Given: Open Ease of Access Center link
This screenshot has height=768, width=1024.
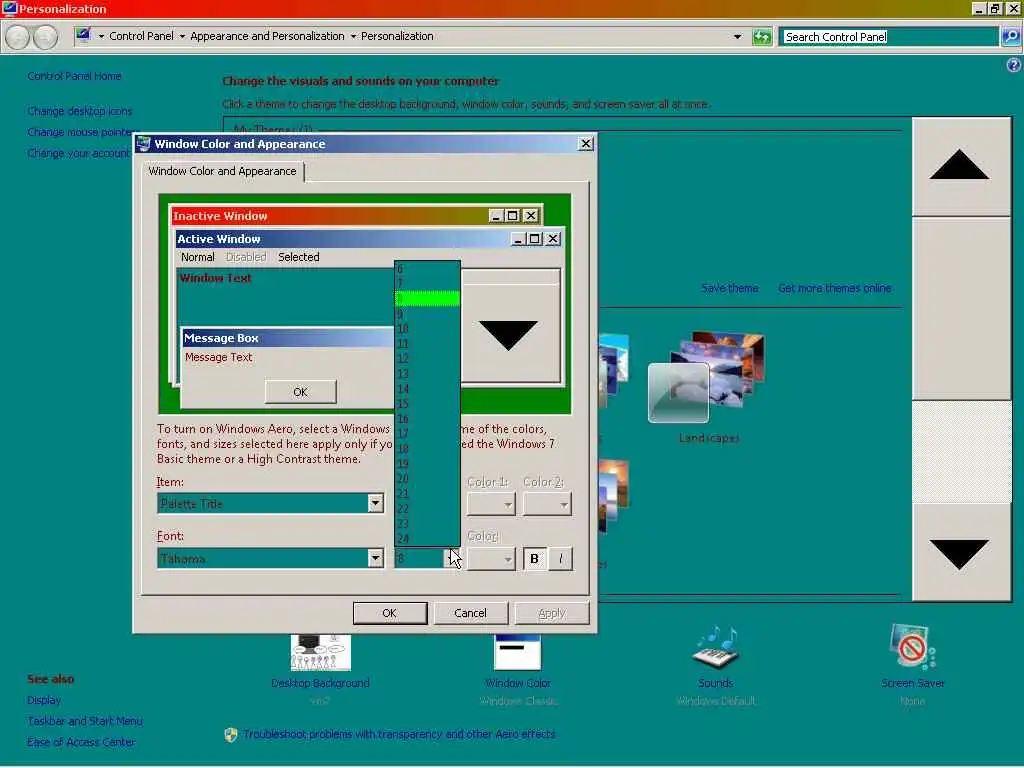Looking at the screenshot, I should pyautogui.click(x=81, y=742).
